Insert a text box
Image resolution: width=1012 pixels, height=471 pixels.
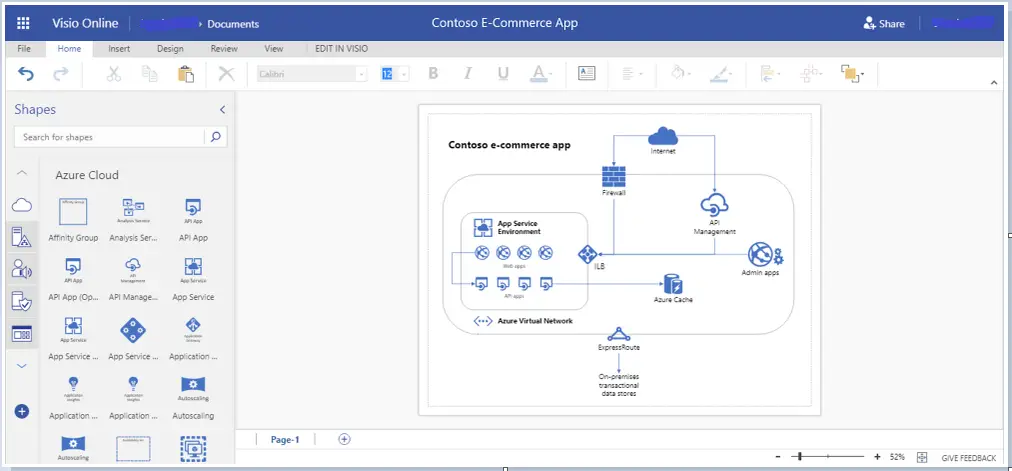coord(587,74)
